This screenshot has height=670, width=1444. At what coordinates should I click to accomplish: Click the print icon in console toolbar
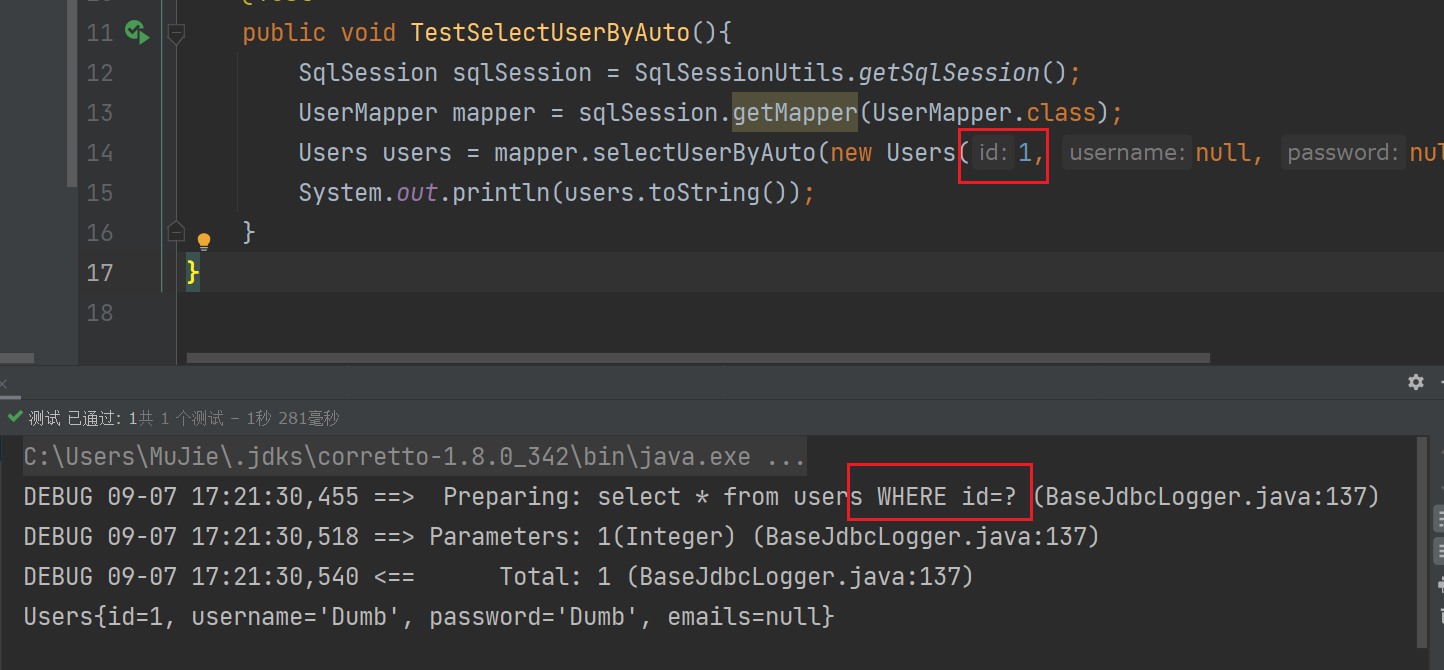[x=1439, y=584]
